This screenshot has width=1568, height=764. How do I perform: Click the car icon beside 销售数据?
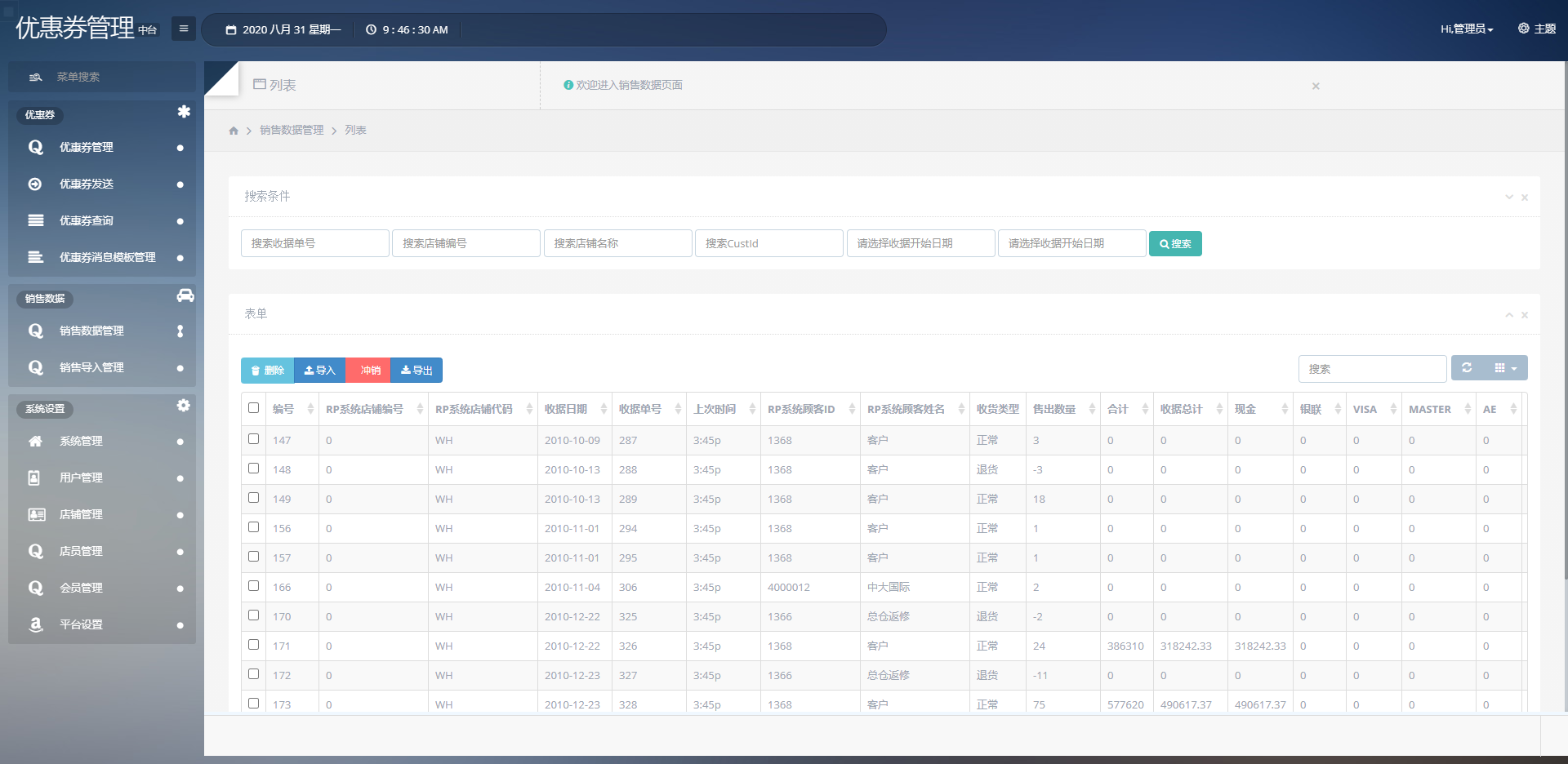(x=185, y=295)
